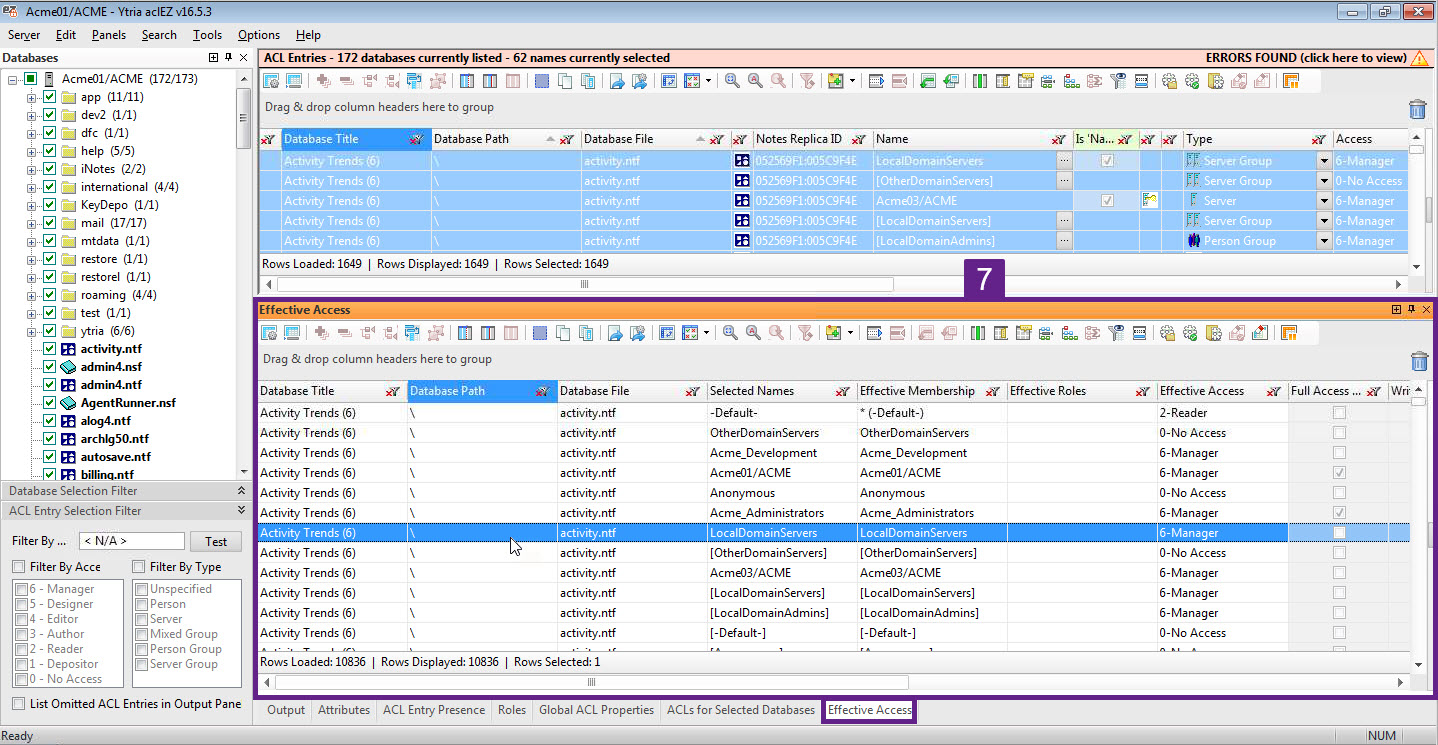Pin the Databases panel using its pushpin icon
The width and height of the screenshot is (1438, 745).
[227, 57]
